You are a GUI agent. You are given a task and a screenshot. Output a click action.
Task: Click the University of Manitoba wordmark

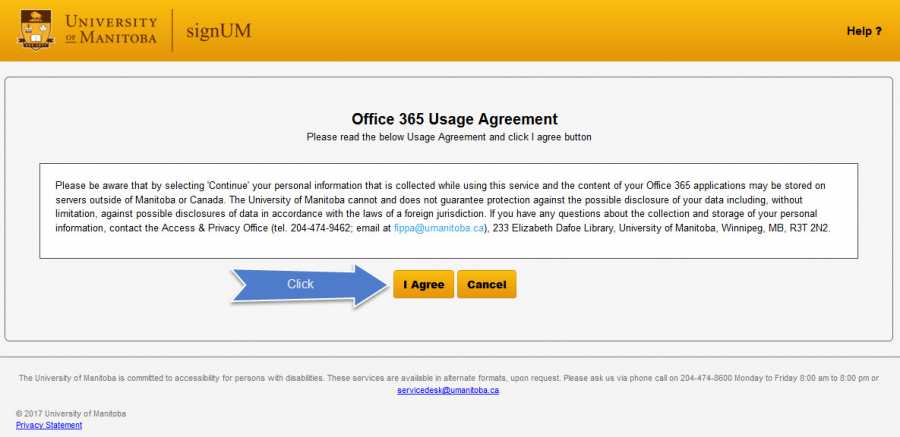tap(111, 29)
